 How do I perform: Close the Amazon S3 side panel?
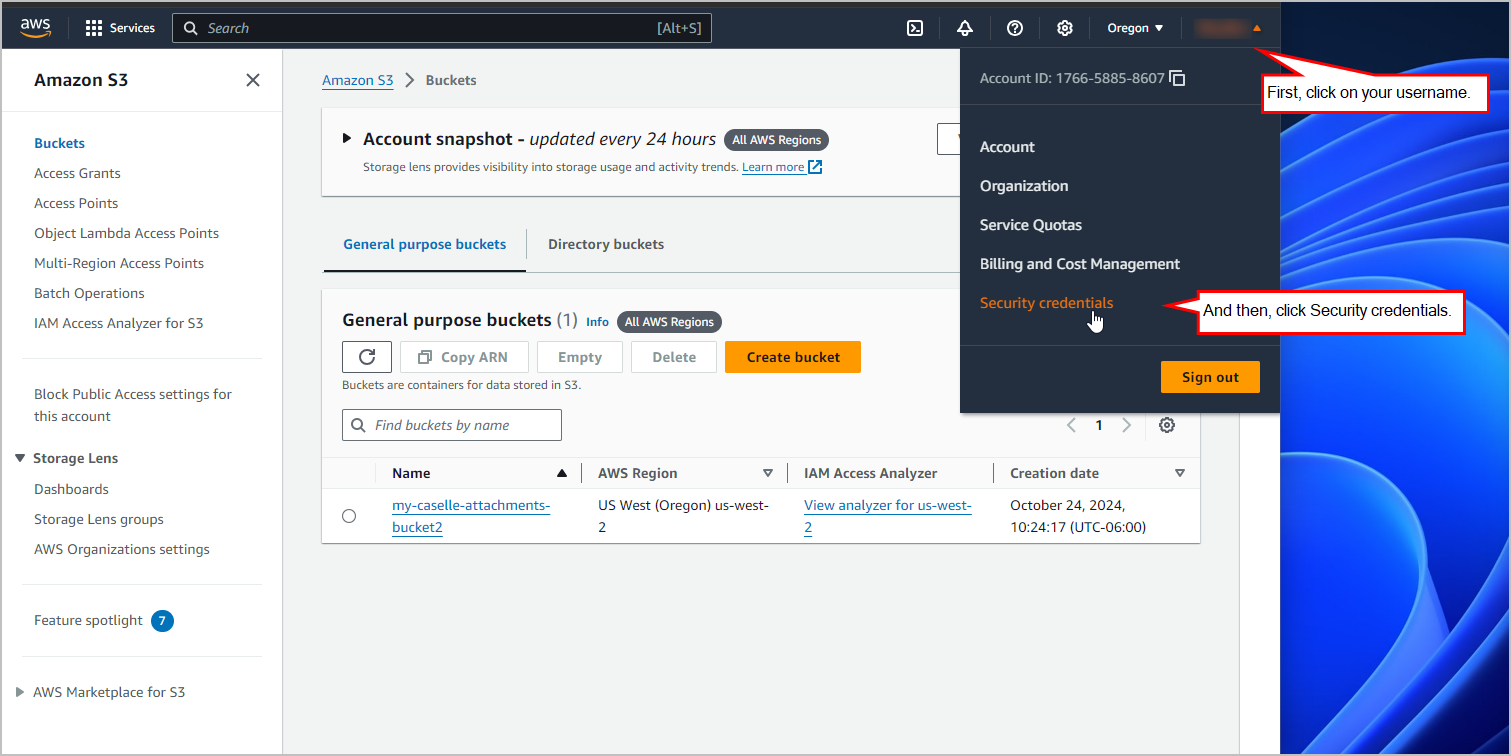(253, 80)
